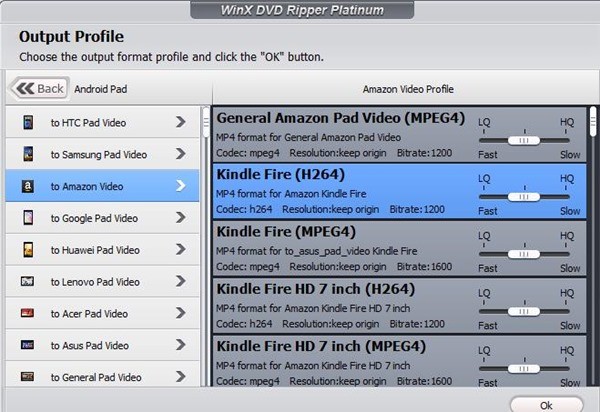Image resolution: width=600 pixels, height=412 pixels.
Task: Select 'to Asus Pad Video' category
Action: coord(103,345)
